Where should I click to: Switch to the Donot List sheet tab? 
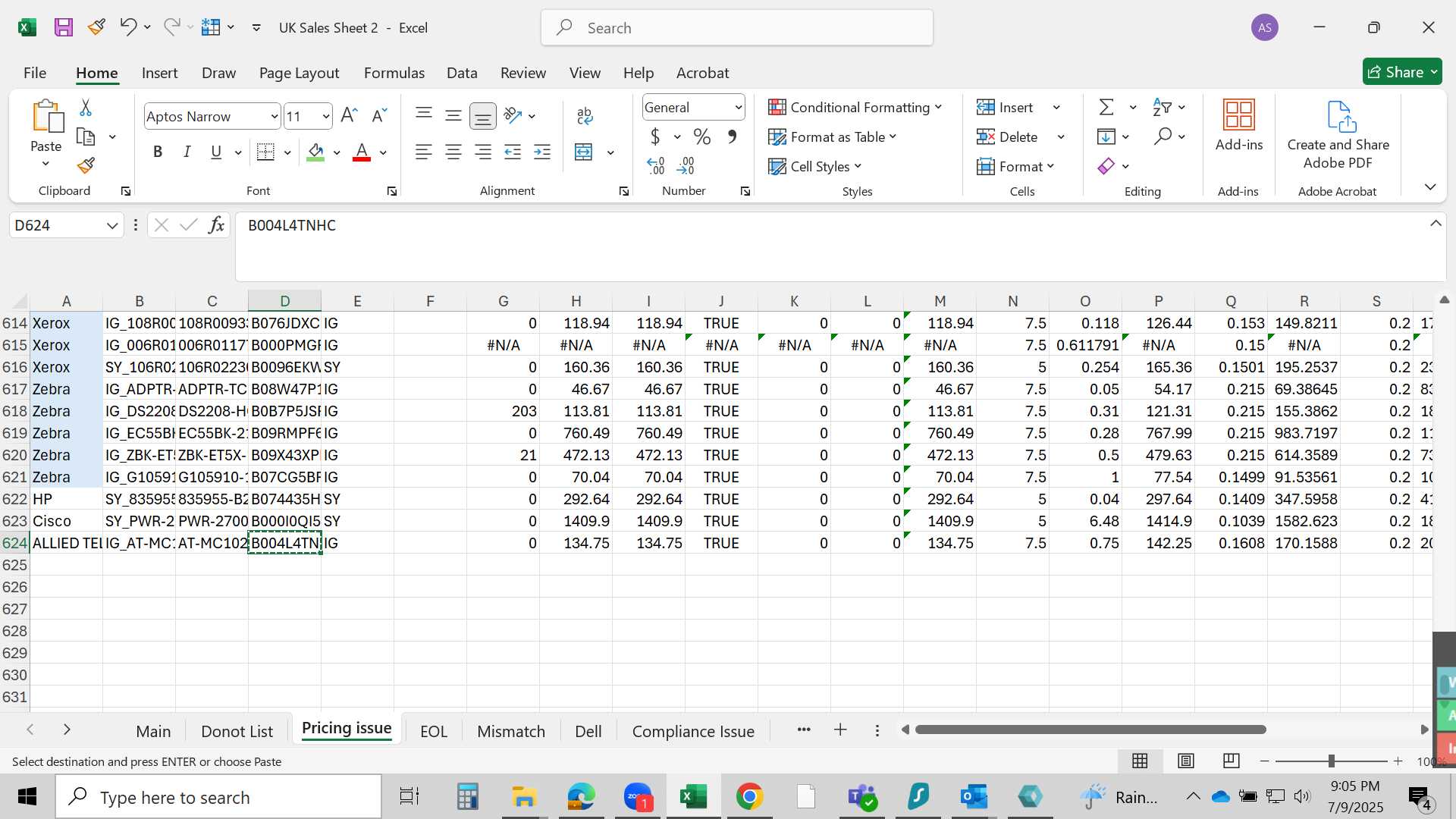pyautogui.click(x=237, y=731)
